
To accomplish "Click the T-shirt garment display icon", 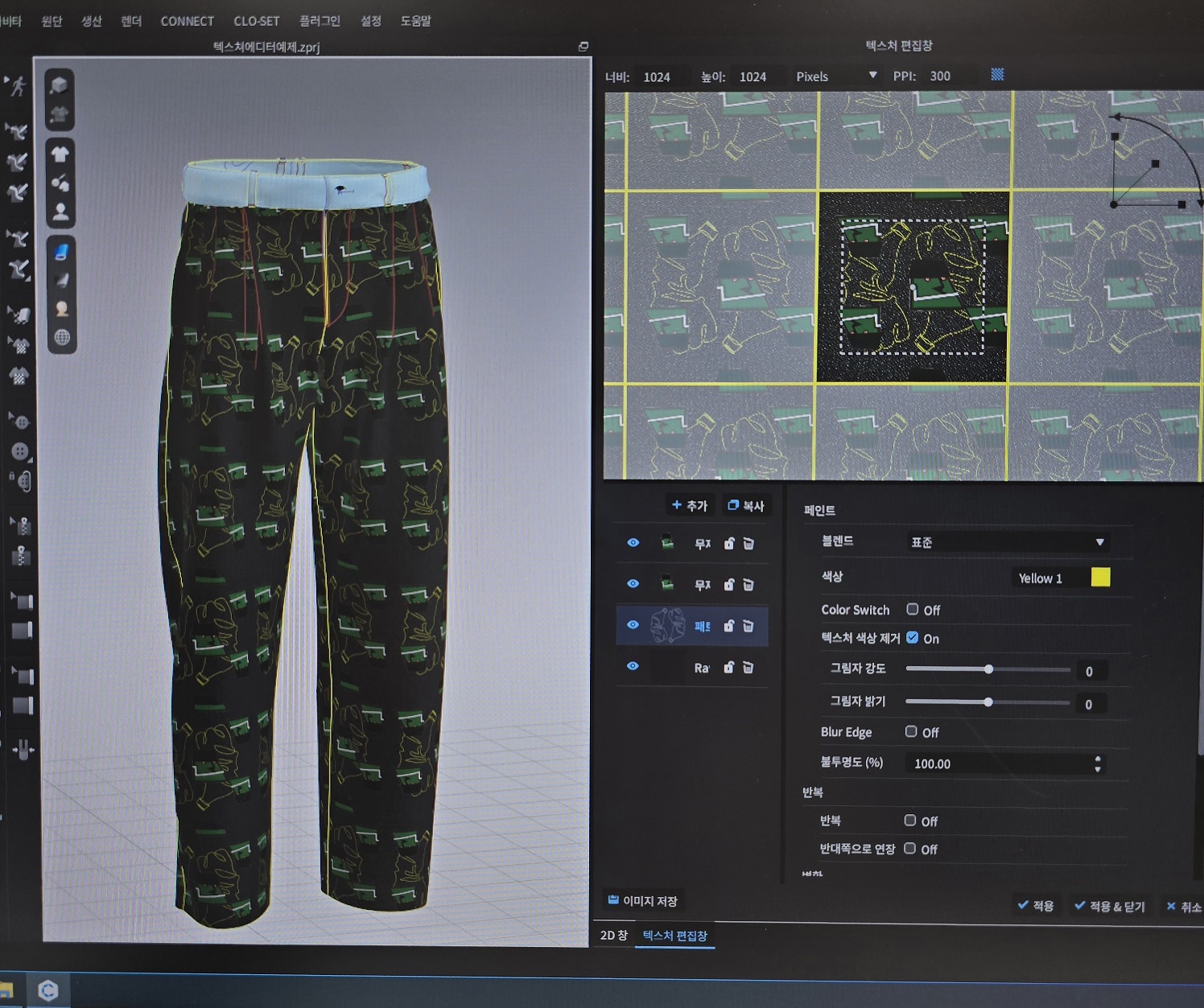I will tap(60, 154).
